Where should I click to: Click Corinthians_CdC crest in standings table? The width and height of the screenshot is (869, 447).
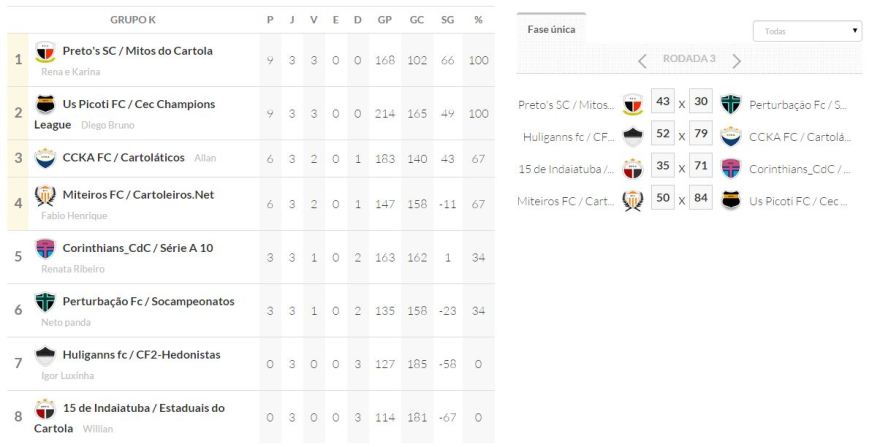coord(45,248)
